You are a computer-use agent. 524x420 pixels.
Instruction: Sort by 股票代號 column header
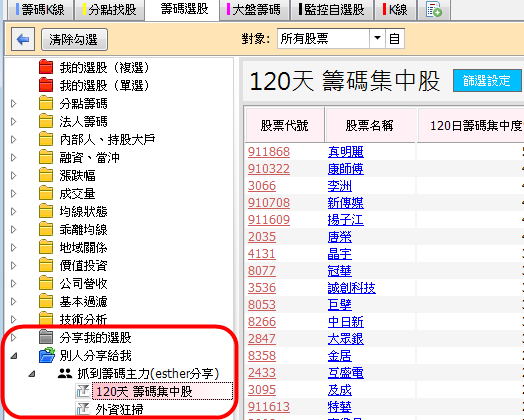(285, 125)
